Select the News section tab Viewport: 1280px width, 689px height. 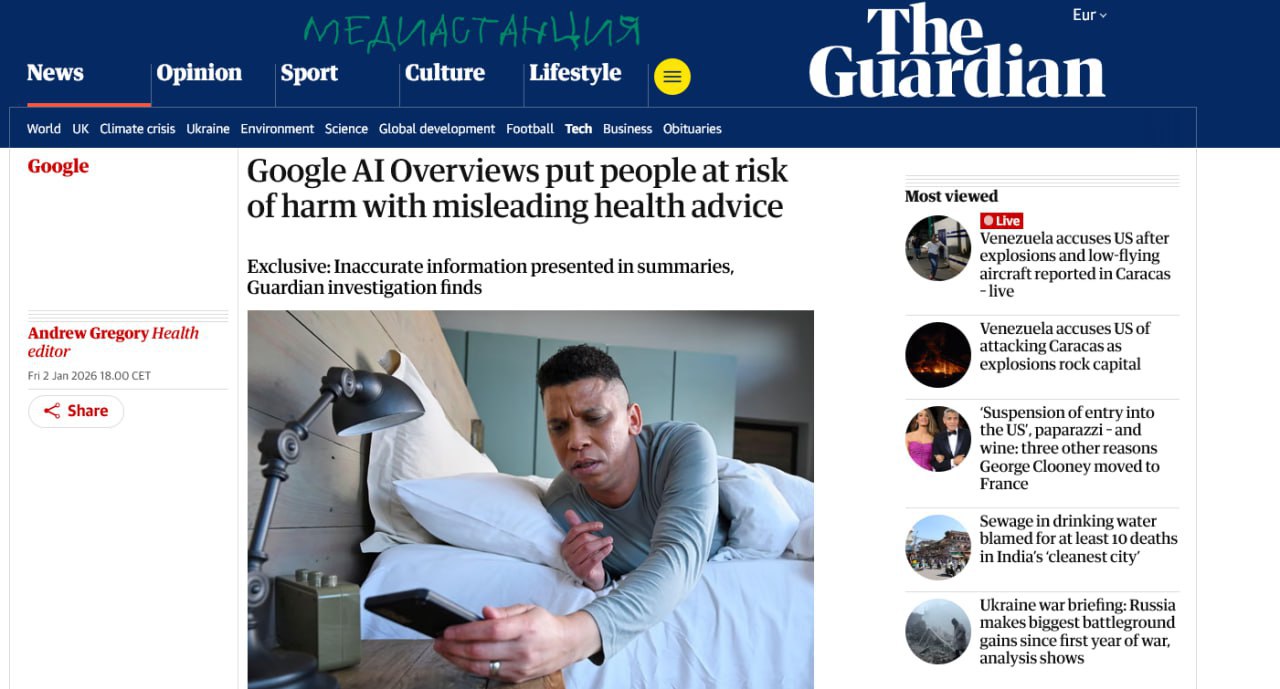click(x=55, y=73)
